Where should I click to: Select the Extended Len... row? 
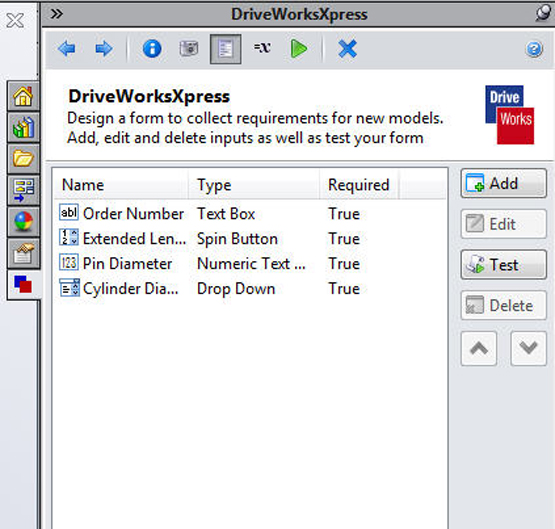[x=250, y=238]
